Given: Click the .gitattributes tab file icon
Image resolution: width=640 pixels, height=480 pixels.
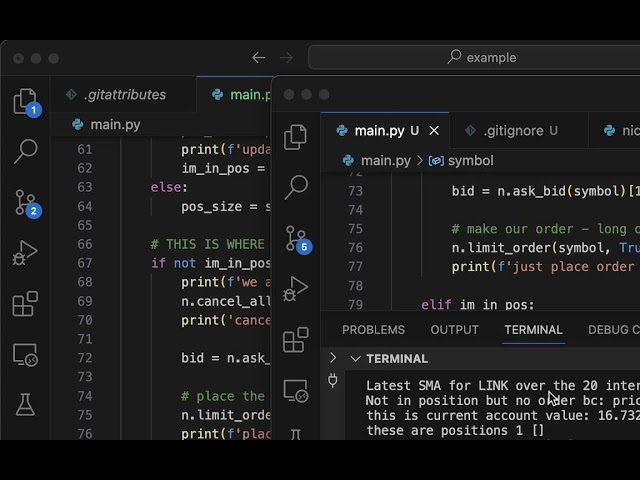Looking at the screenshot, I should click(x=71, y=94).
